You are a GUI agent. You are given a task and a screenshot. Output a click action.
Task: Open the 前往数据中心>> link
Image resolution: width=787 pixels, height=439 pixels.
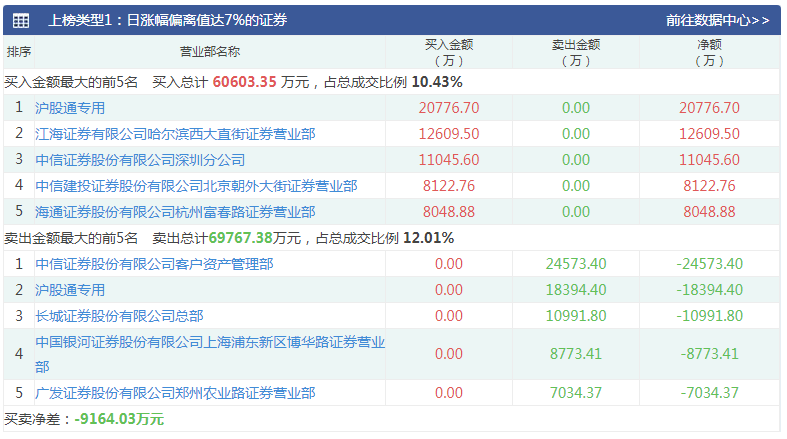(717, 21)
